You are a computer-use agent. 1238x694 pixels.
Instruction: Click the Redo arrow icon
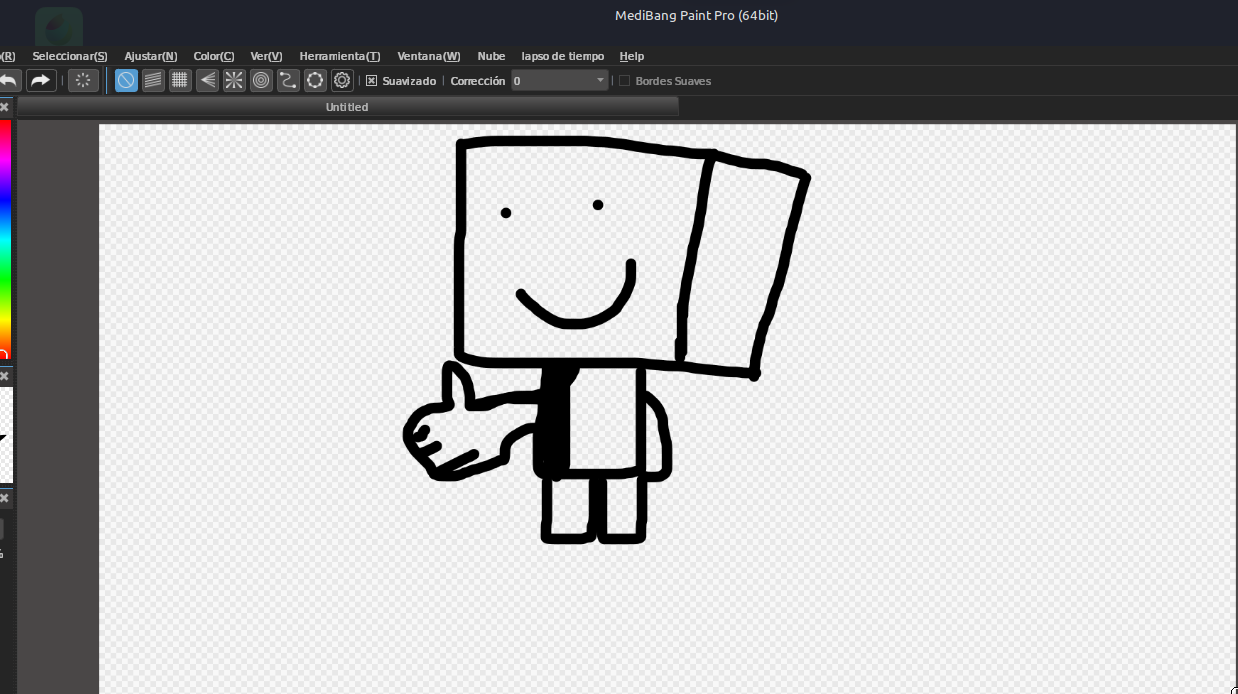[x=41, y=80]
